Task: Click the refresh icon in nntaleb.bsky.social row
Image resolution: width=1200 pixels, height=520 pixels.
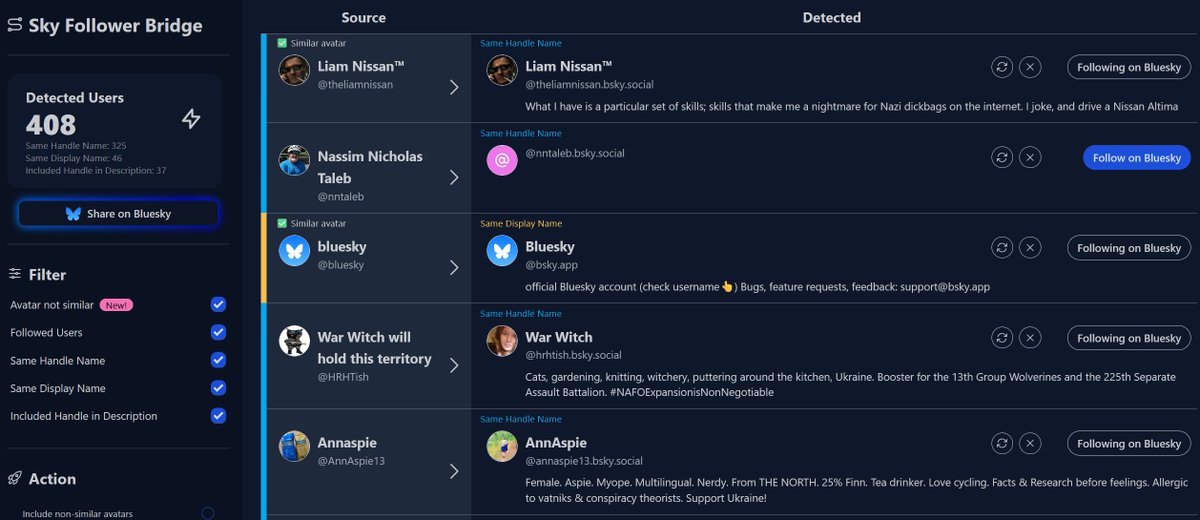Action: [1000, 157]
